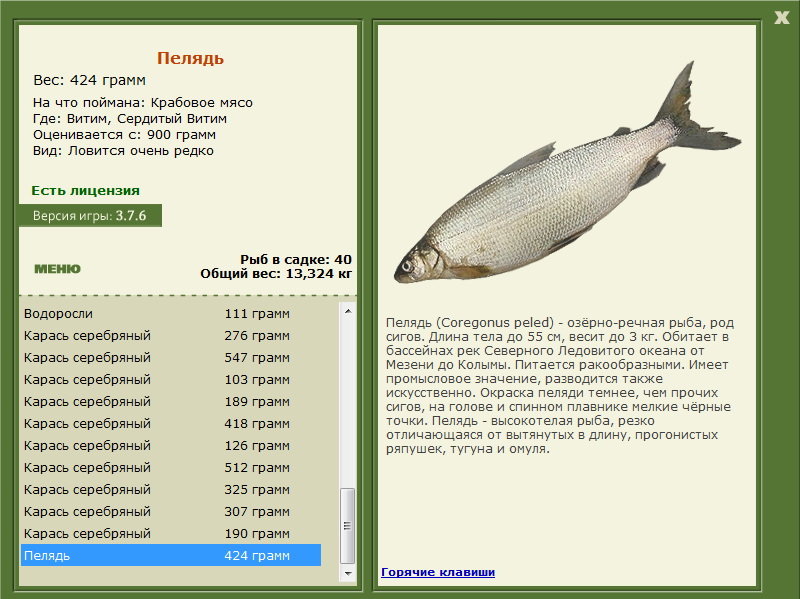Viewport: 800px width, 599px height.
Task: Click the fish list scrollbar down arrow
Action: tap(348, 573)
